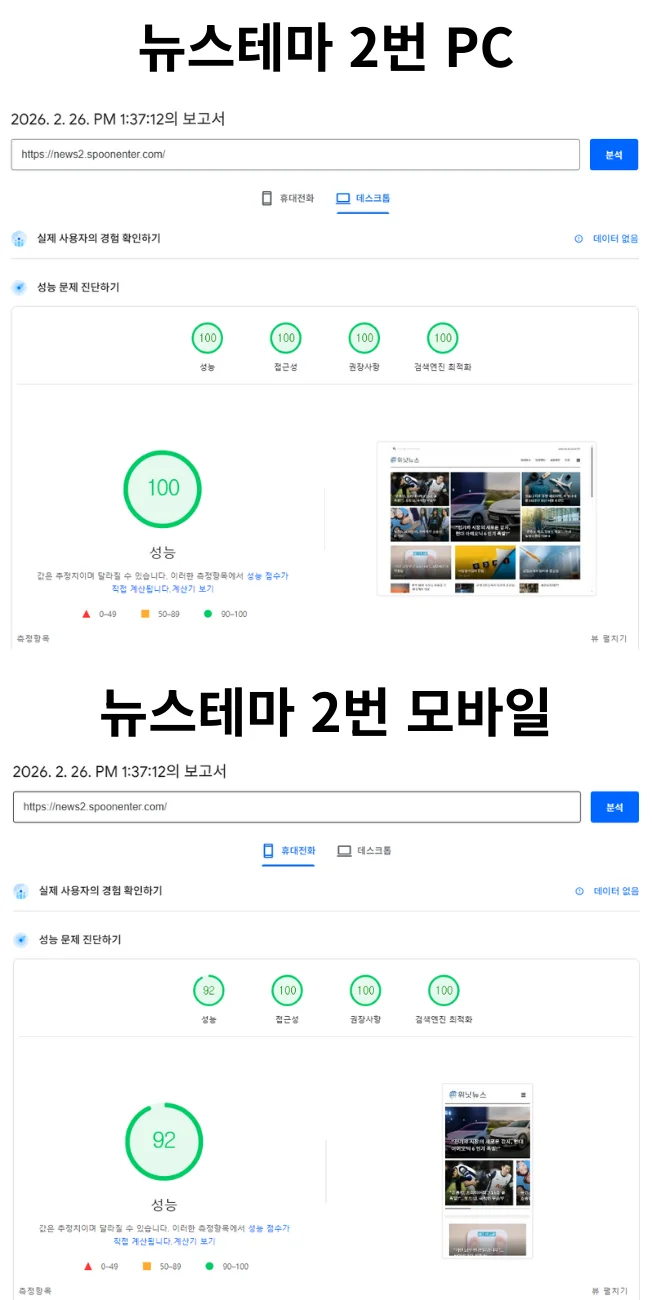Click 실제 사용자의 경험 확인하기 heading in PC report
The height and width of the screenshot is (1300, 652).
coord(98,239)
